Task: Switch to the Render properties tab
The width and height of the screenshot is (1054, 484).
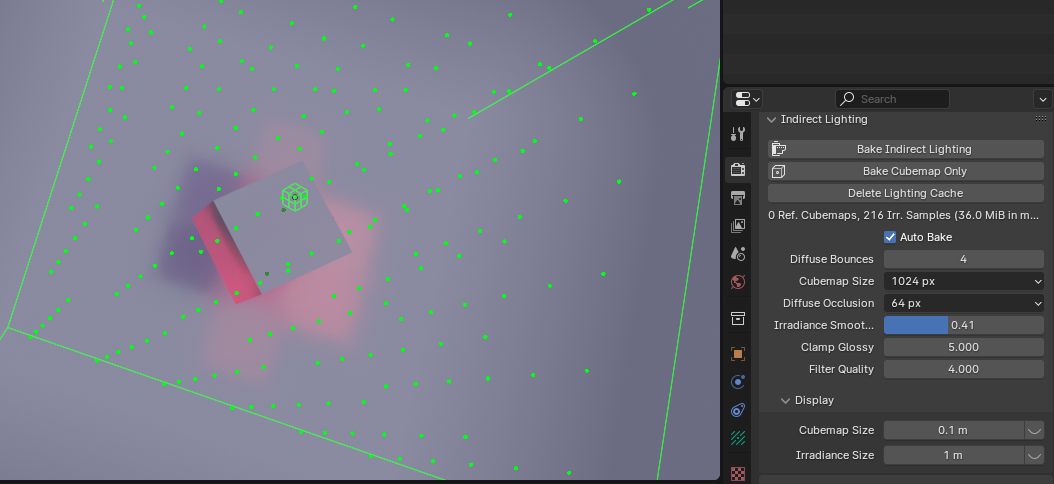Action: tap(737, 169)
